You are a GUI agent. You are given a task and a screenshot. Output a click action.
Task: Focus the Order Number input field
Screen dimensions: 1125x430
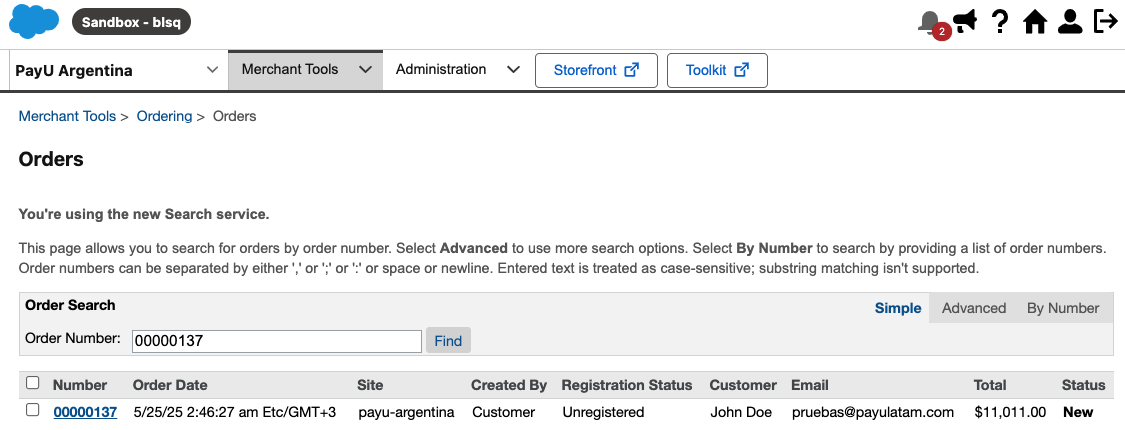coord(277,341)
